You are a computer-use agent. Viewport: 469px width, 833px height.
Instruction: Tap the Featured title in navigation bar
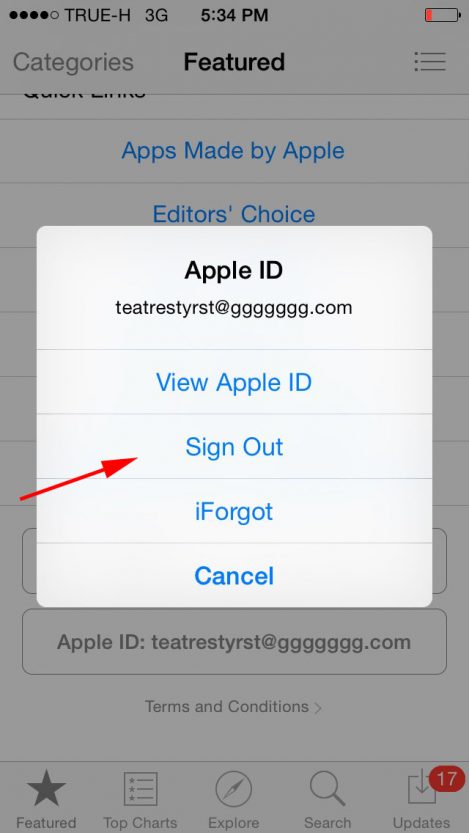[x=234, y=62]
